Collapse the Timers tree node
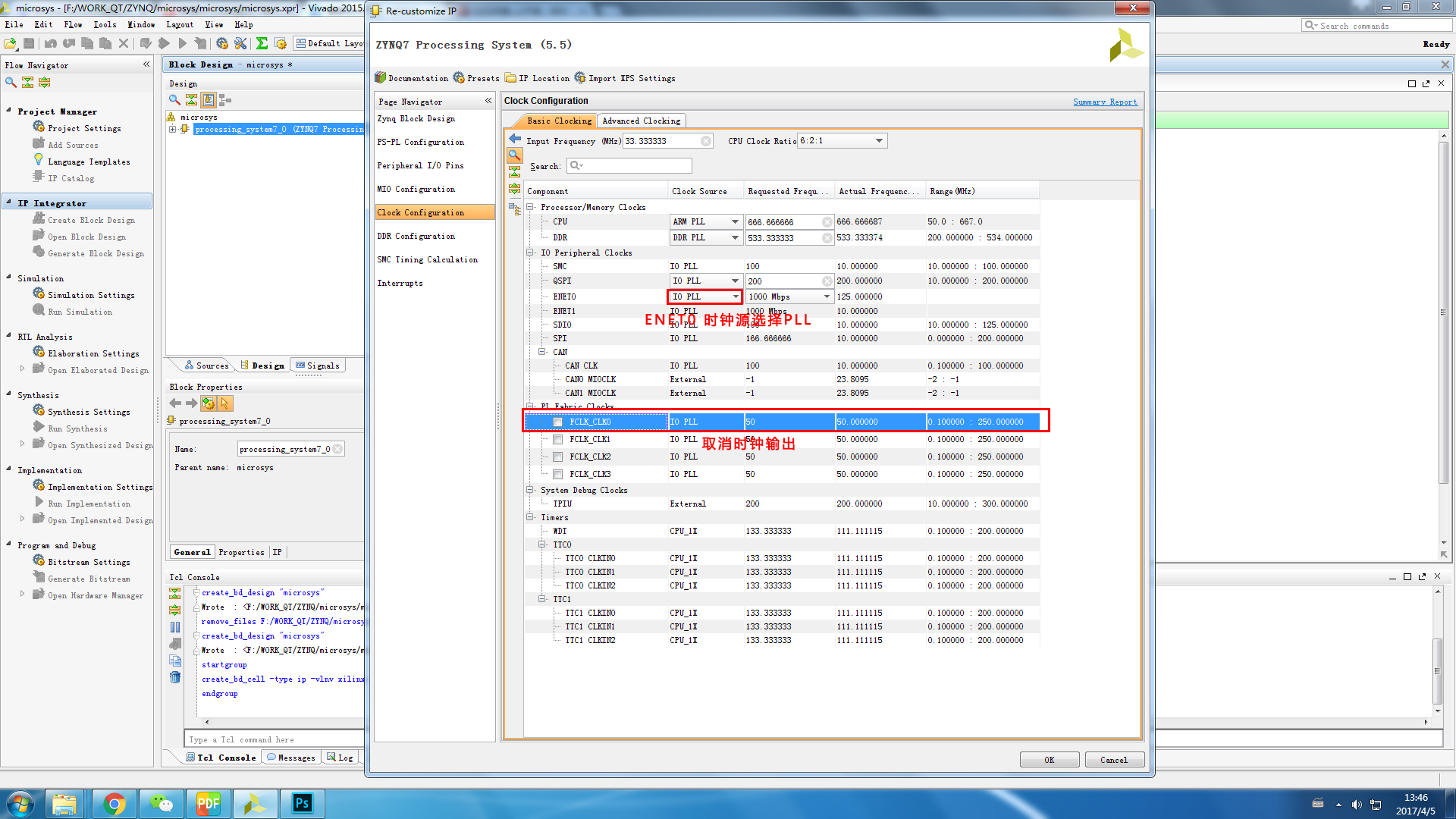This screenshot has width=1456, height=819. click(530, 517)
